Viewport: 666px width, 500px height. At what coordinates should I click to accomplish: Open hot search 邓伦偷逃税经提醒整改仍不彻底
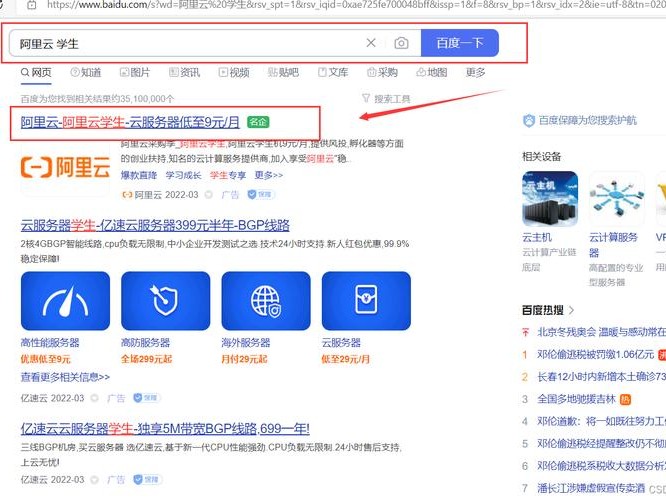click(601, 444)
